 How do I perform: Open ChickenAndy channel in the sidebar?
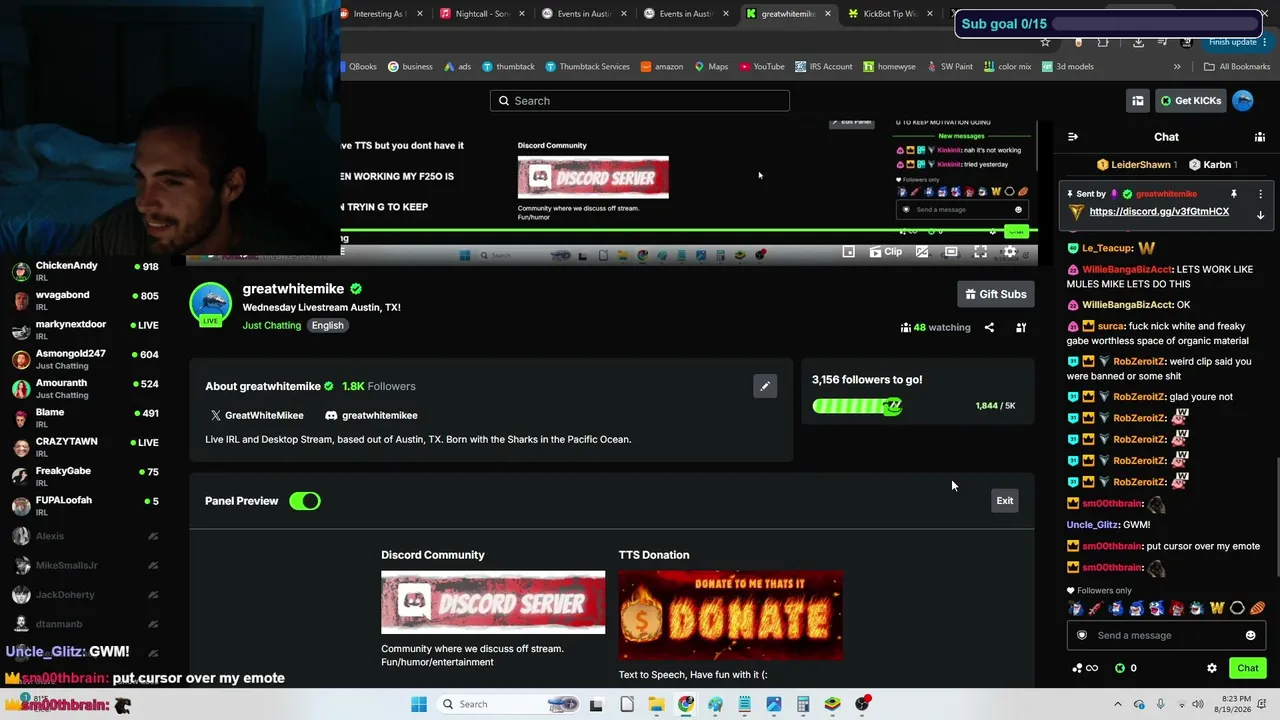(85, 272)
